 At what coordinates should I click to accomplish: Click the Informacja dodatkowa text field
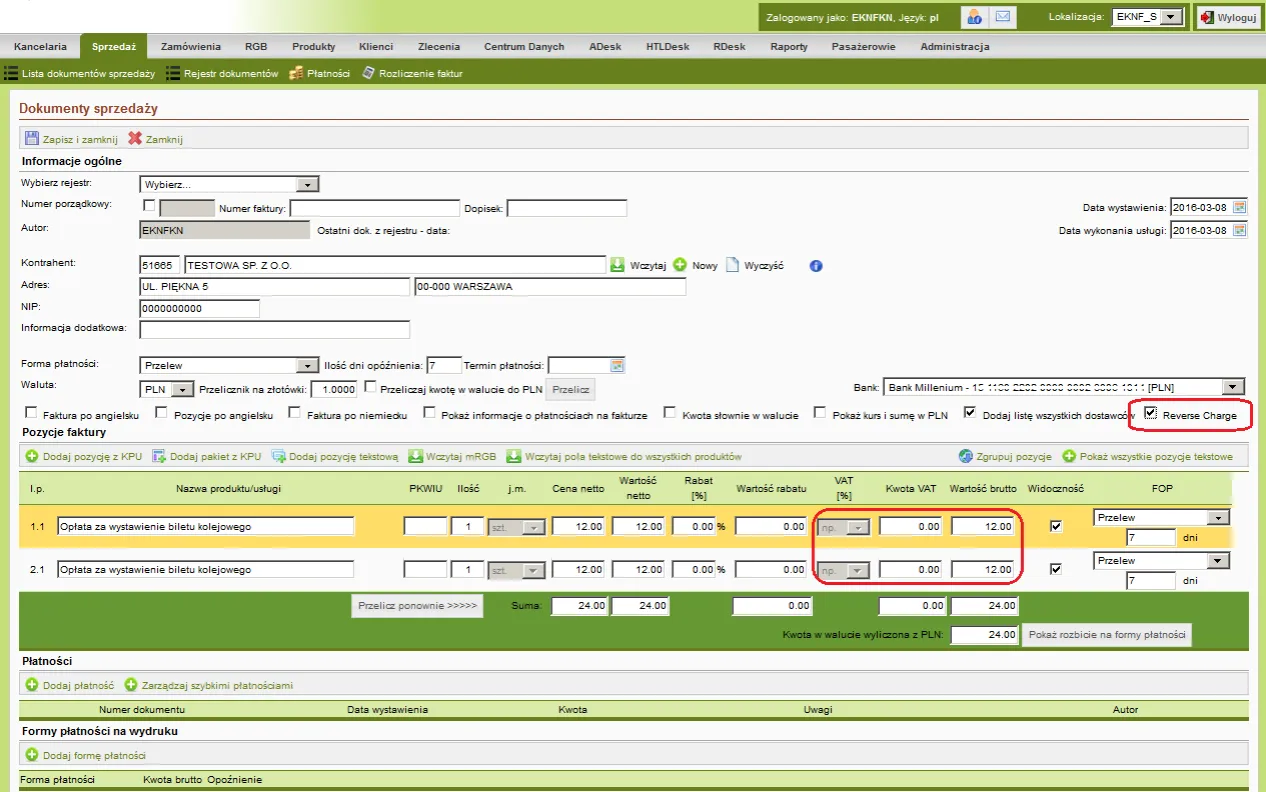tap(275, 329)
